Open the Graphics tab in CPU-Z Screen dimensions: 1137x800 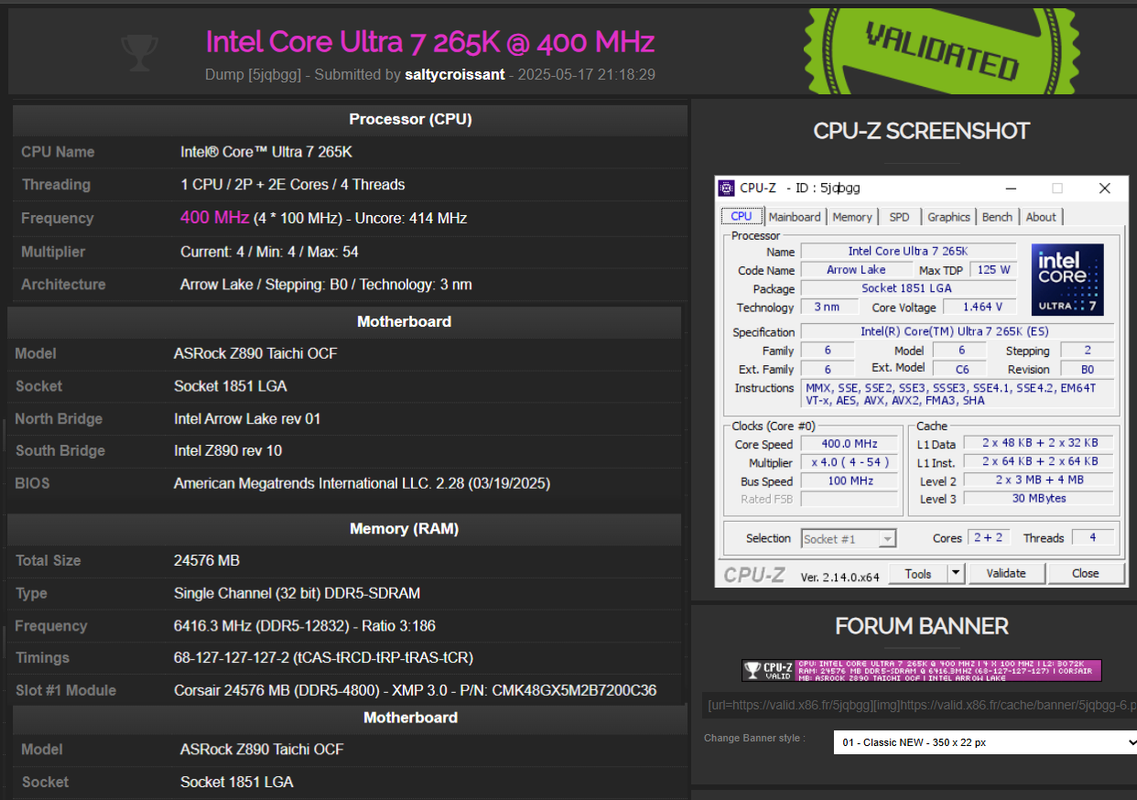[948, 217]
